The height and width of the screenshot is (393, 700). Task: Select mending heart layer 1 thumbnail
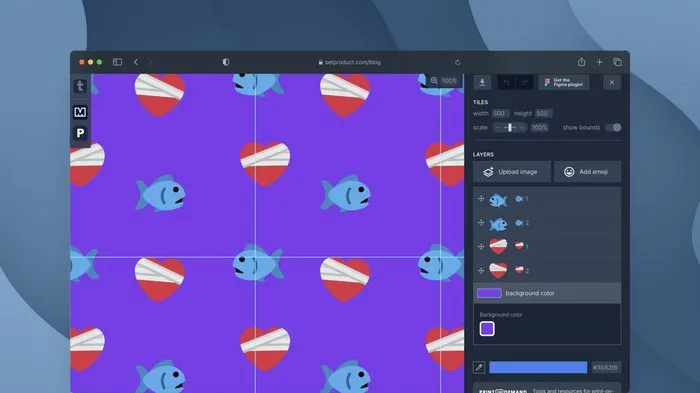pyautogui.click(x=498, y=246)
